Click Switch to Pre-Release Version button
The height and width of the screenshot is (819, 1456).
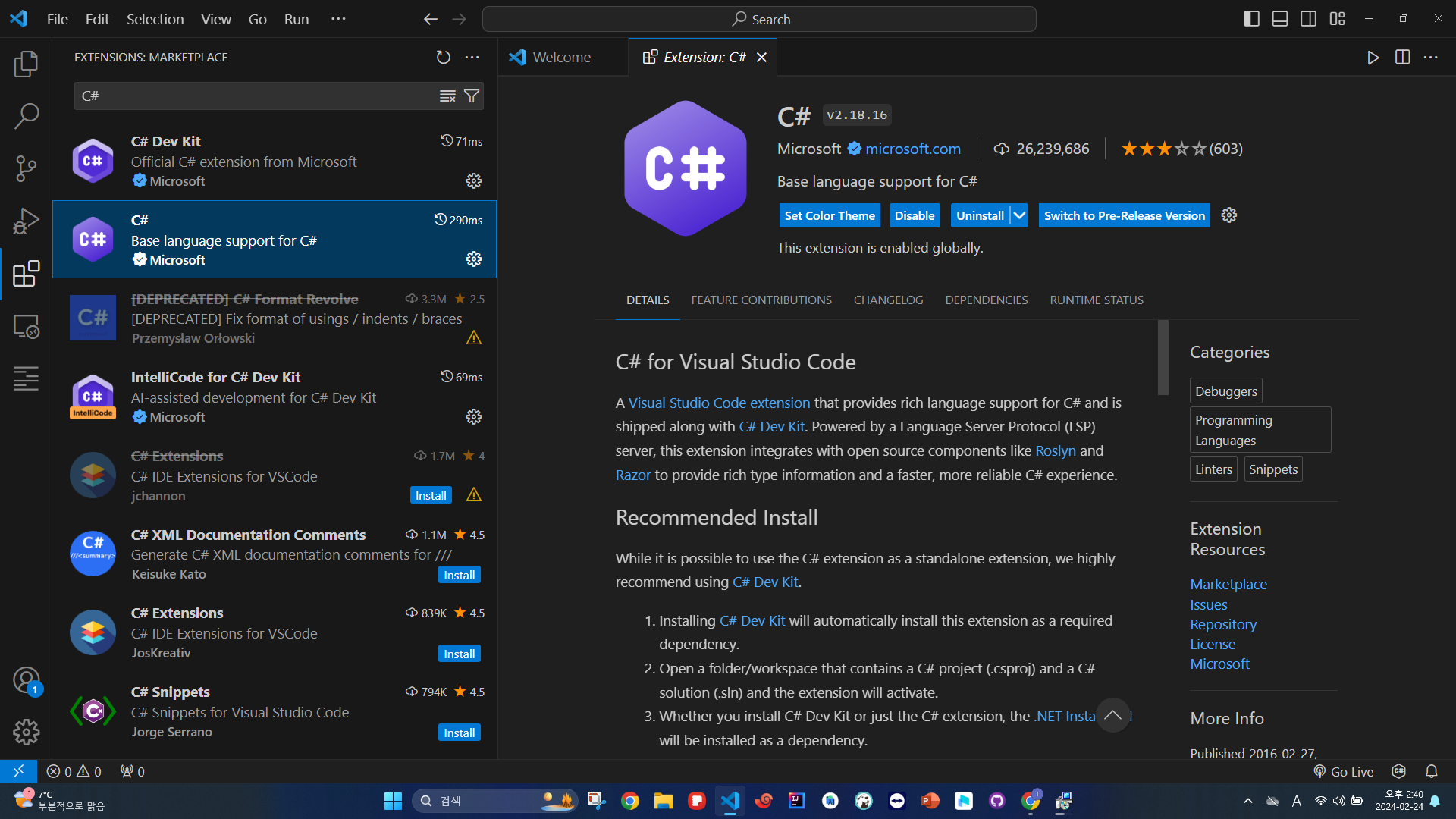click(1124, 215)
